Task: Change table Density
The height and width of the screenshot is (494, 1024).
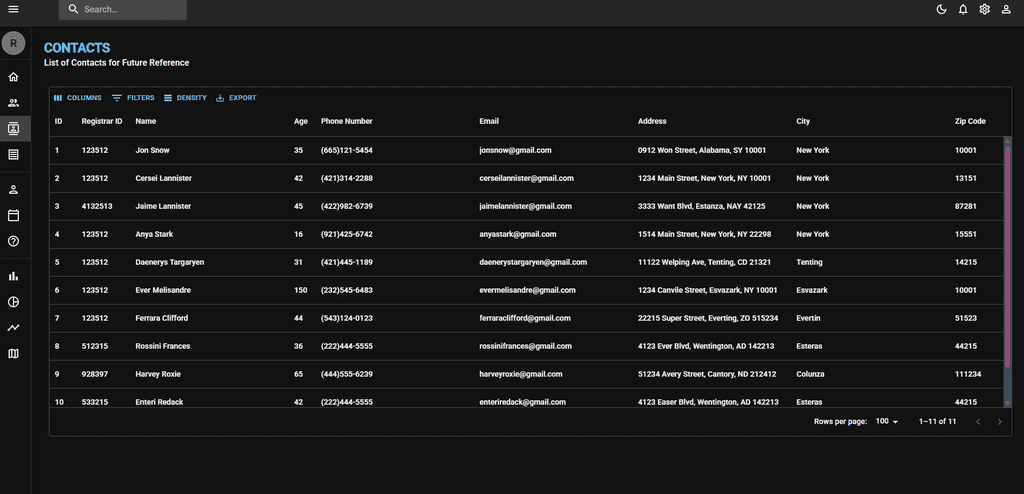Action: [185, 98]
